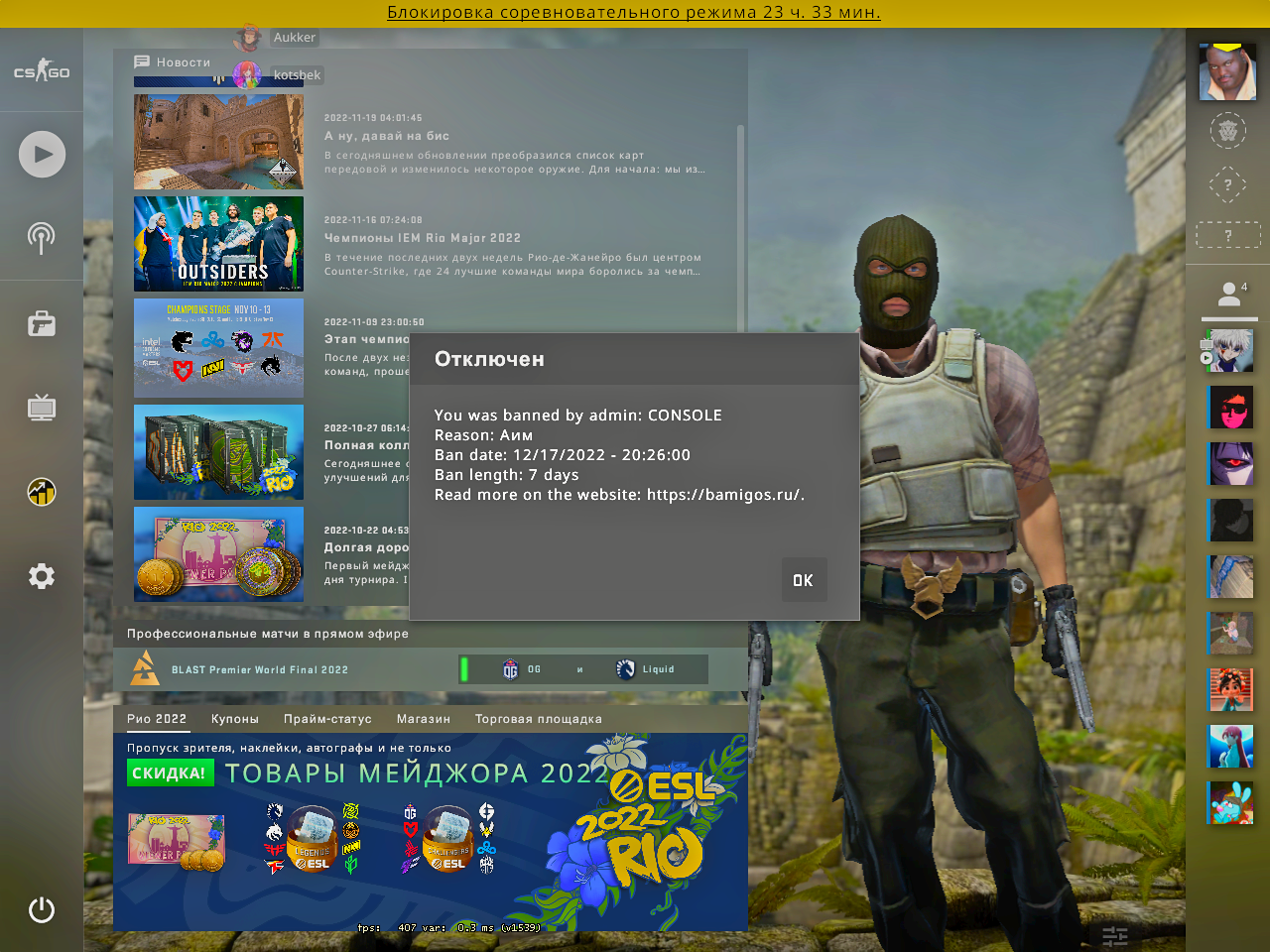Click the profile avatar at top right
This screenshot has width=1270, height=952.
(x=1227, y=71)
